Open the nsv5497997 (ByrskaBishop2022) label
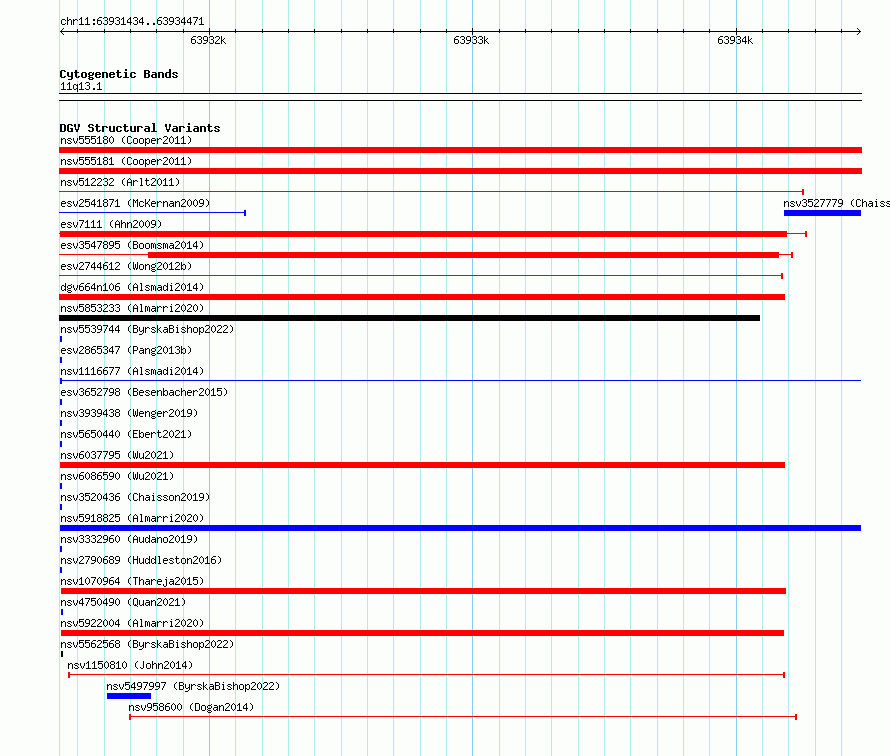The height and width of the screenshot is (756, 890). tap(193, 686)
